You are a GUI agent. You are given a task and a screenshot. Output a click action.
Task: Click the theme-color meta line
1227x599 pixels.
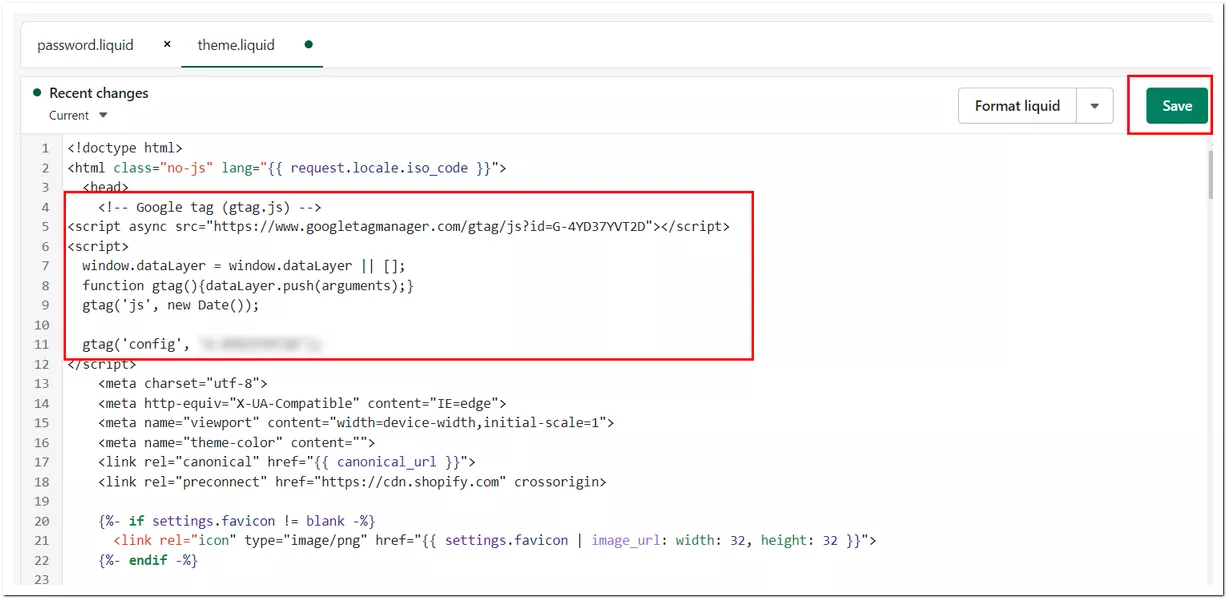point(237,442)
